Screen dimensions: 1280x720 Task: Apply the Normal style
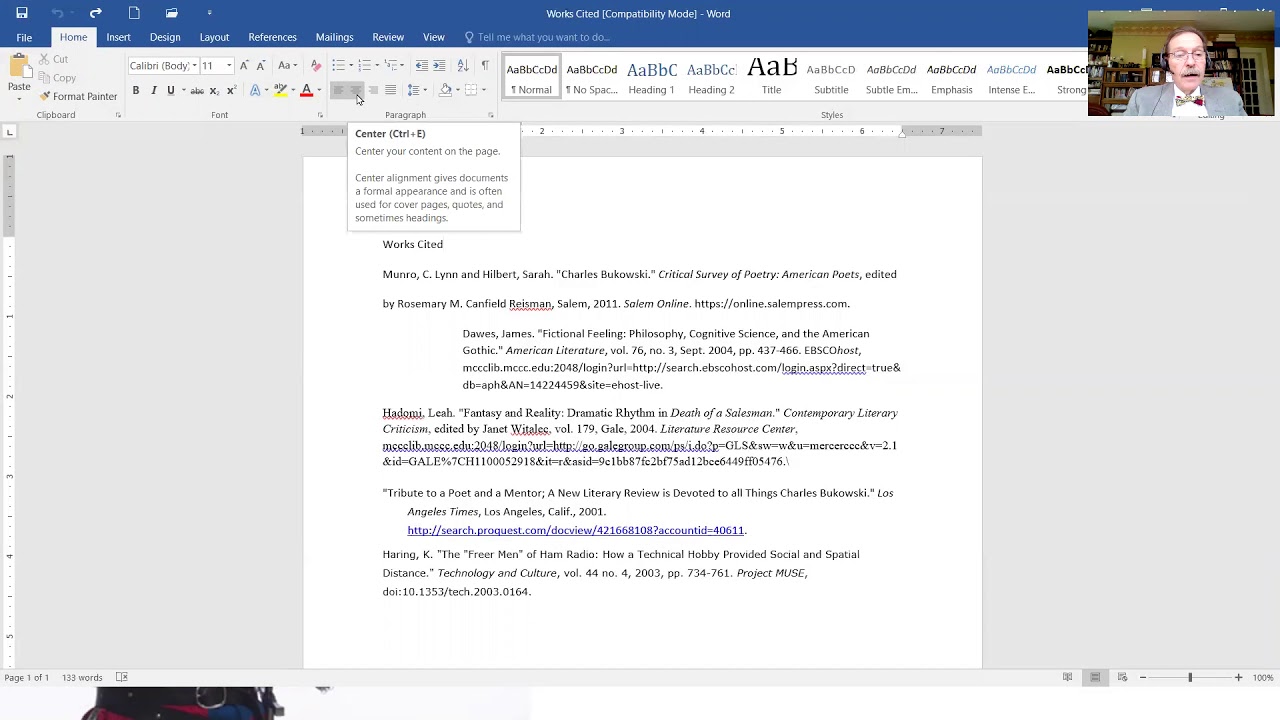(531, 77)
